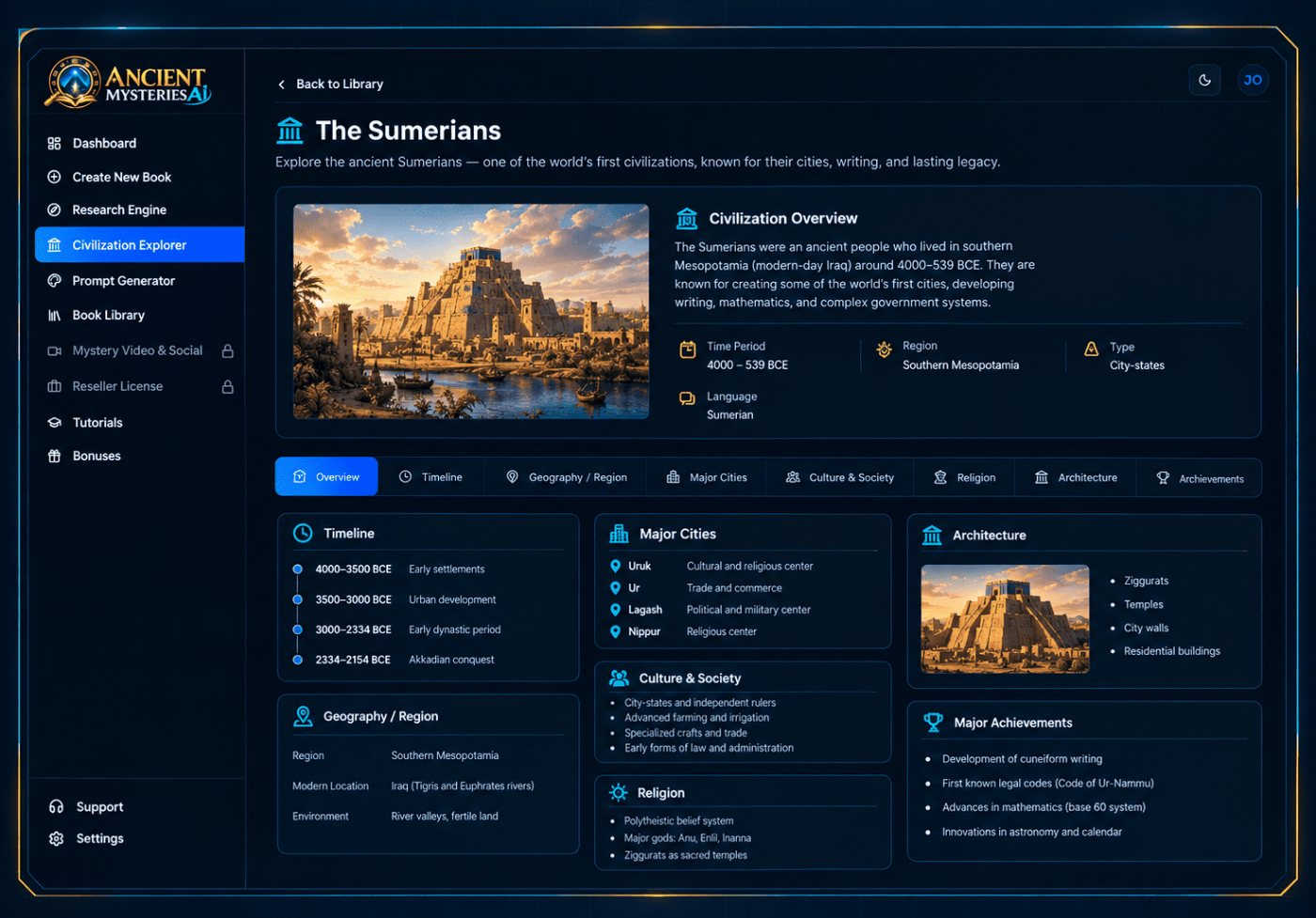
Task: Switch to the Timeline tab
Action: click(x=431, y=477)
